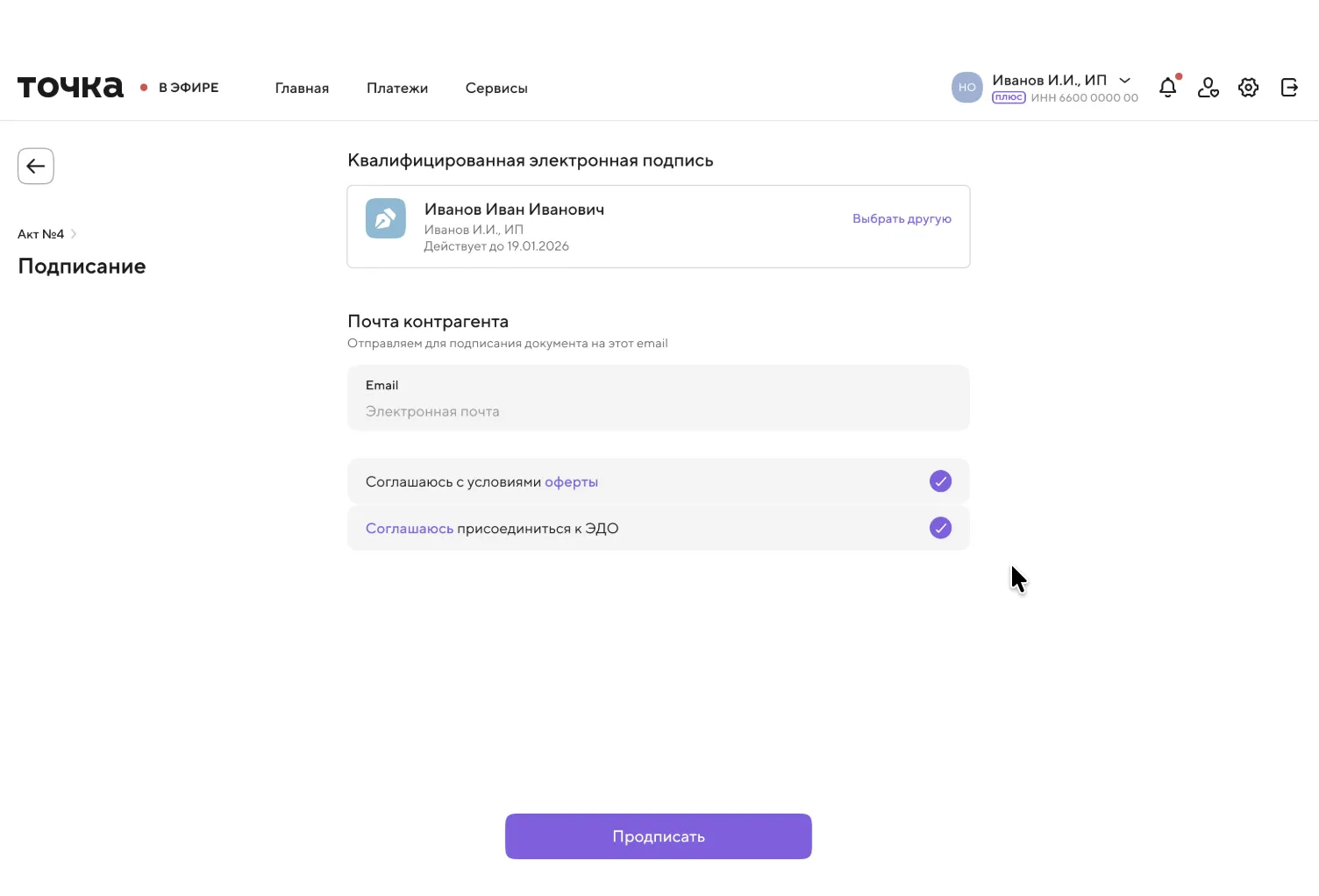Image resolution: width=1319 pixels, height=896 pixels.
Task: Click the add-contact person icon in header
Action: (x=1208, y=88)
